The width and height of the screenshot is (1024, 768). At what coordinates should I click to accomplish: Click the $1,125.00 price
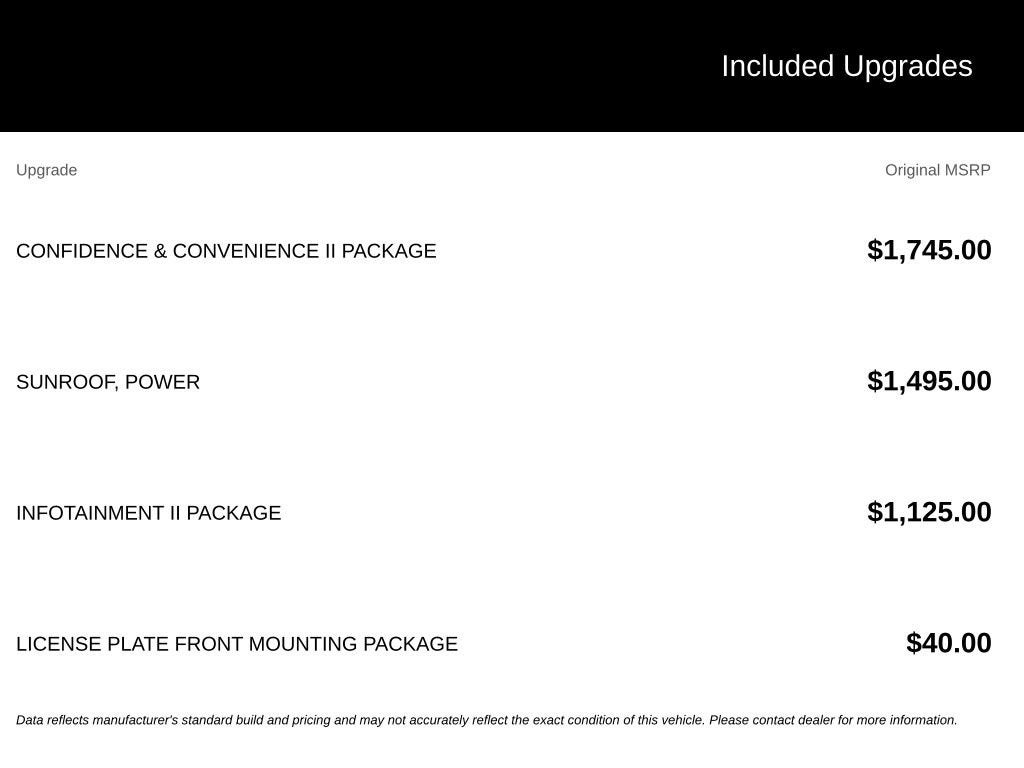point(929,512)
